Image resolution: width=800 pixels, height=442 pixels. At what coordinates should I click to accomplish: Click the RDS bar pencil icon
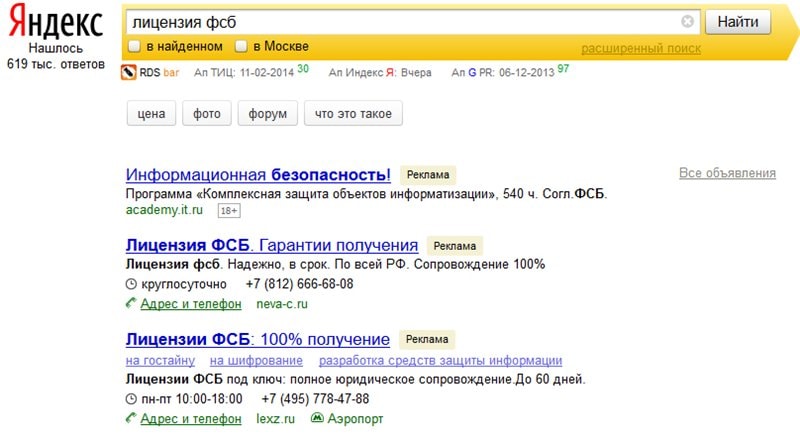[129, 72]
